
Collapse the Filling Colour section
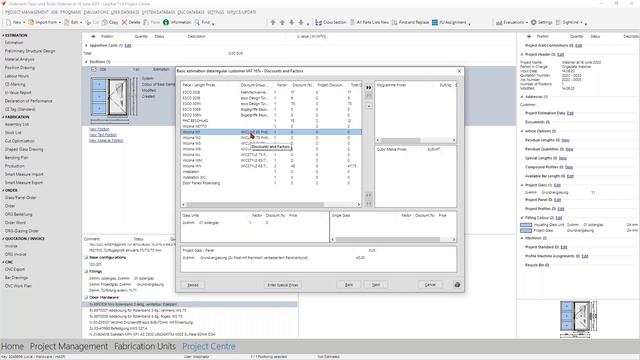[522, 218]
